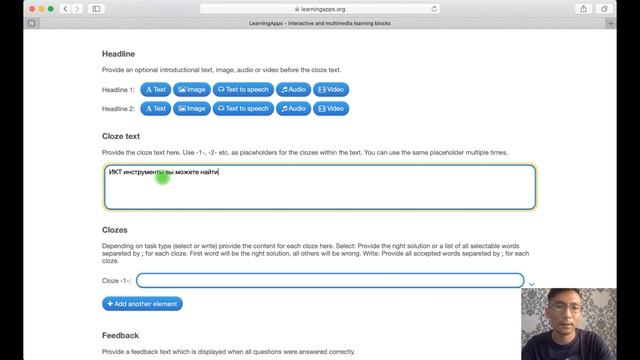The image size is (640, 360).
Task: Go back with Safari back arrow
Action: [65, 9]
